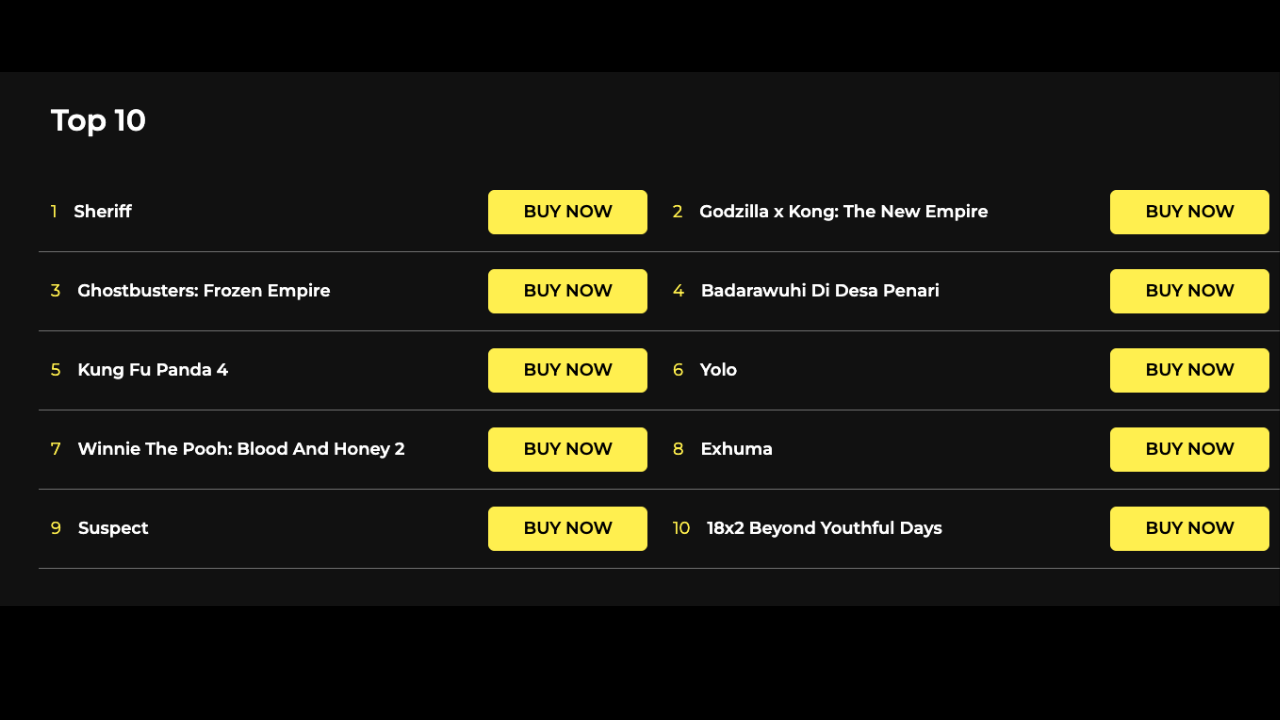Select Ghostbusters: Frozen Empire title

pos(204,290)
